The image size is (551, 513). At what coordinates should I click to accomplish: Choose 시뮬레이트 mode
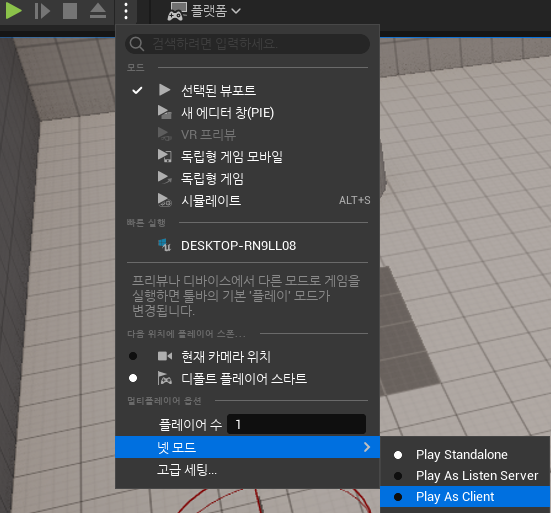(x=247, y=200)
